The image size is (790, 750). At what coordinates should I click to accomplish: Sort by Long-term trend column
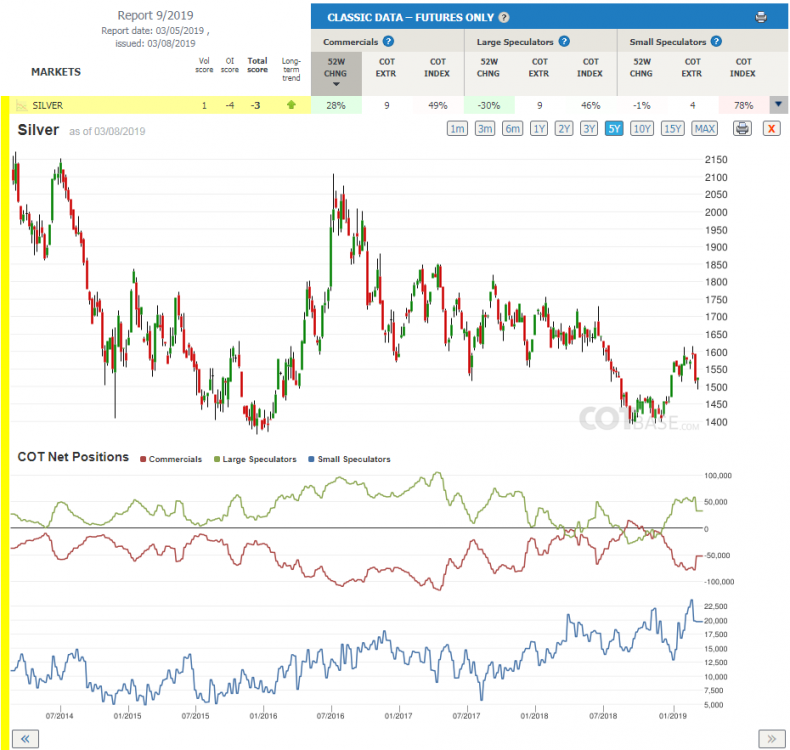pyautogui.click(x=291, y=69)
